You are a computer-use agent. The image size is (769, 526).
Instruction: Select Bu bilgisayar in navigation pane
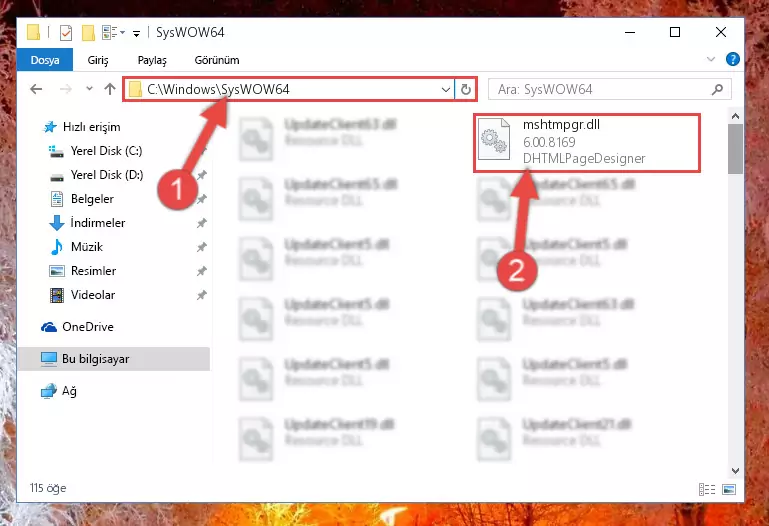coord(114,359)
